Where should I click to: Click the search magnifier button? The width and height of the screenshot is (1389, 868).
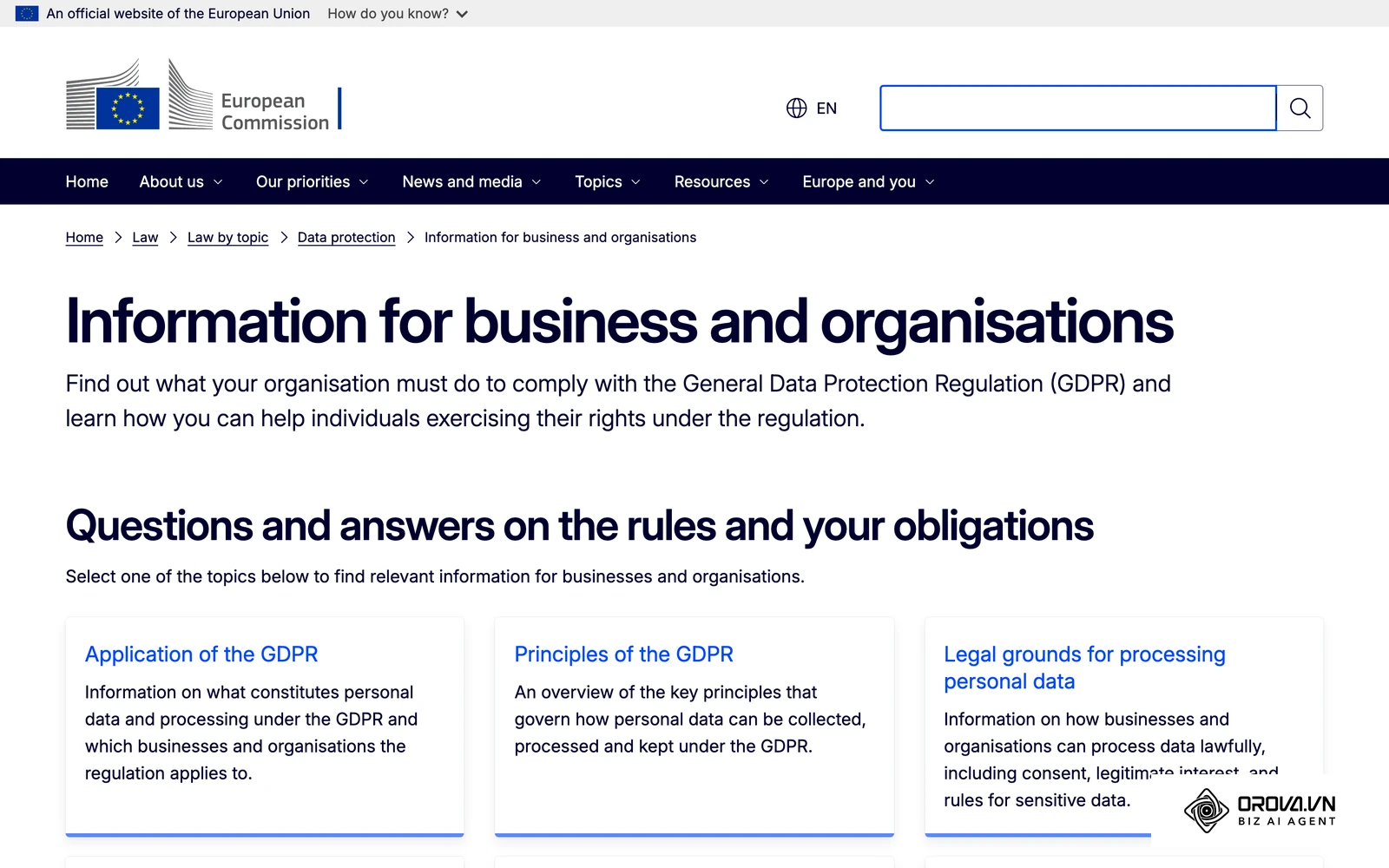(x=1300, y=108)
